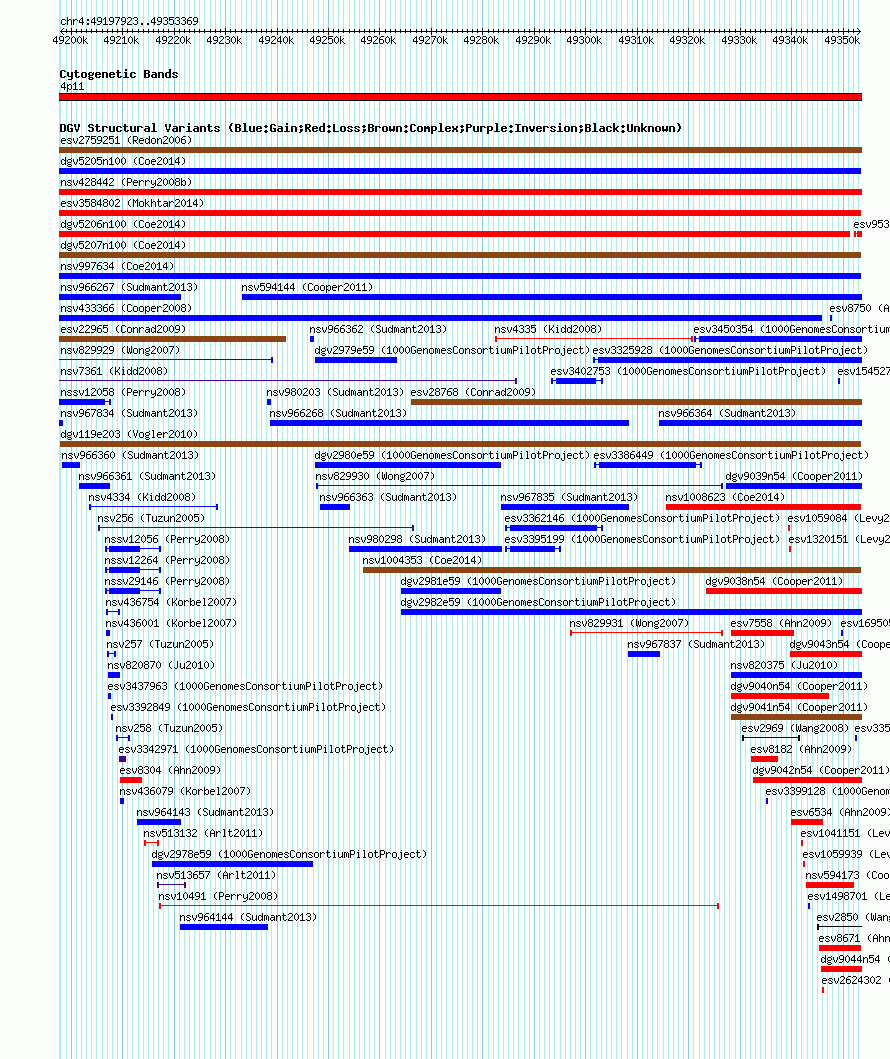The height and width of the screenshot is (1059, 890).
Task: Open nsv964143 (Sudmant2013) variant label
Action: (x=205, y=810)
